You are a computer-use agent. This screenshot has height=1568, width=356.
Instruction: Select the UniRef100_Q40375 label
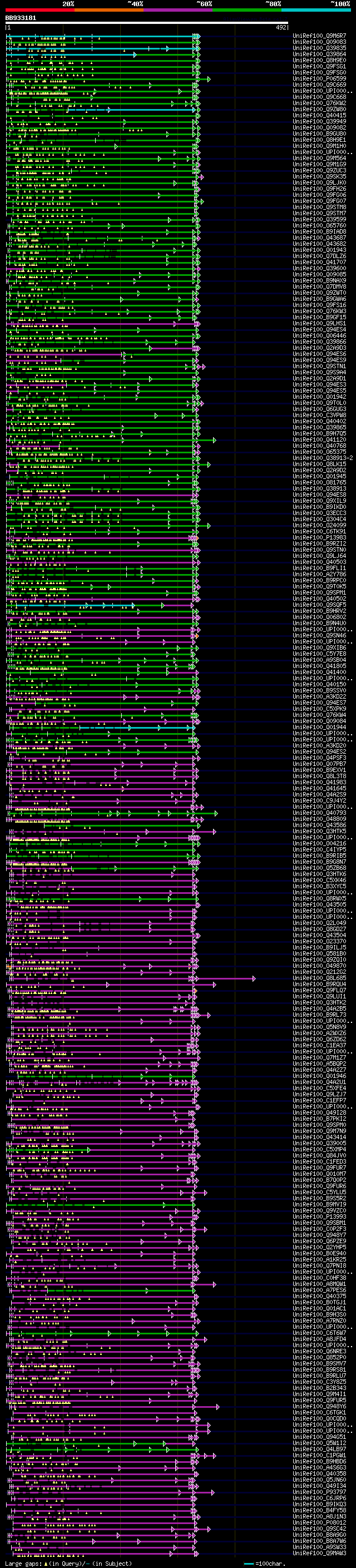319,1296
